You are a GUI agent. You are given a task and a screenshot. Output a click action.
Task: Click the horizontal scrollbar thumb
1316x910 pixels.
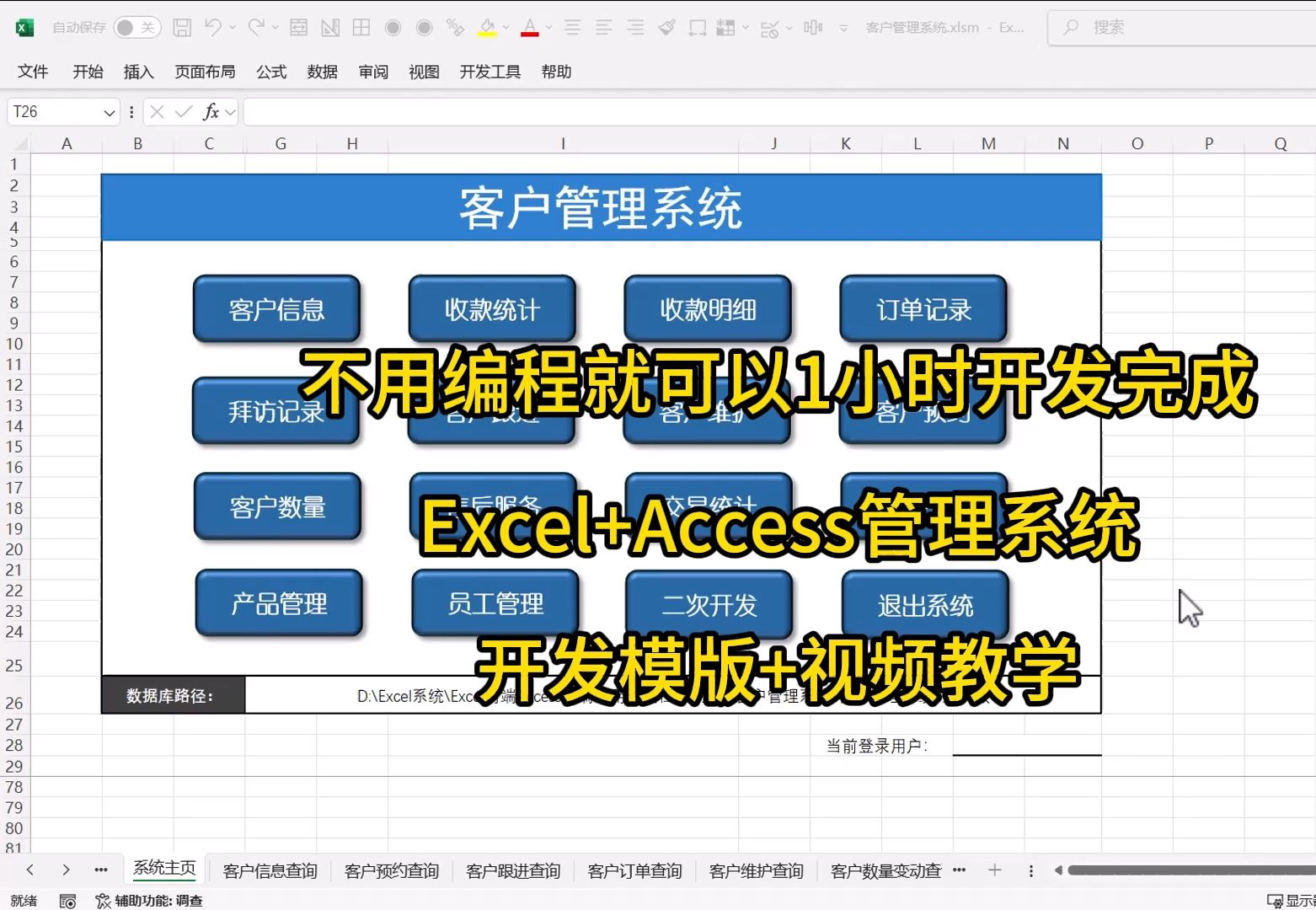pyautogui.click(x=1191, y=870)
